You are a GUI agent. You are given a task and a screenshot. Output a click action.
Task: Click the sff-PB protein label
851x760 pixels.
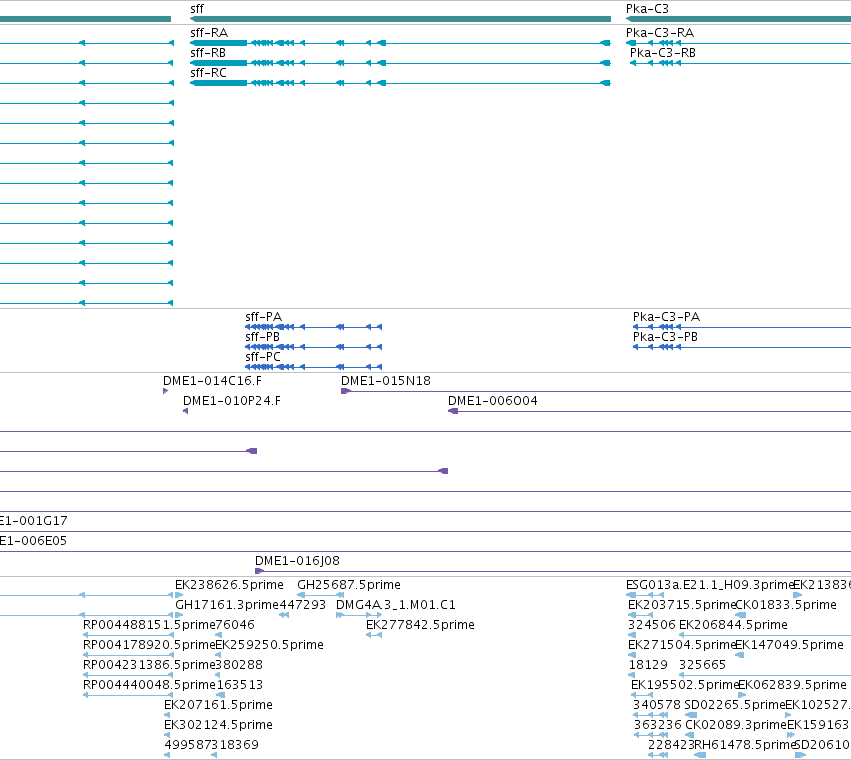(x=262, y=337)
